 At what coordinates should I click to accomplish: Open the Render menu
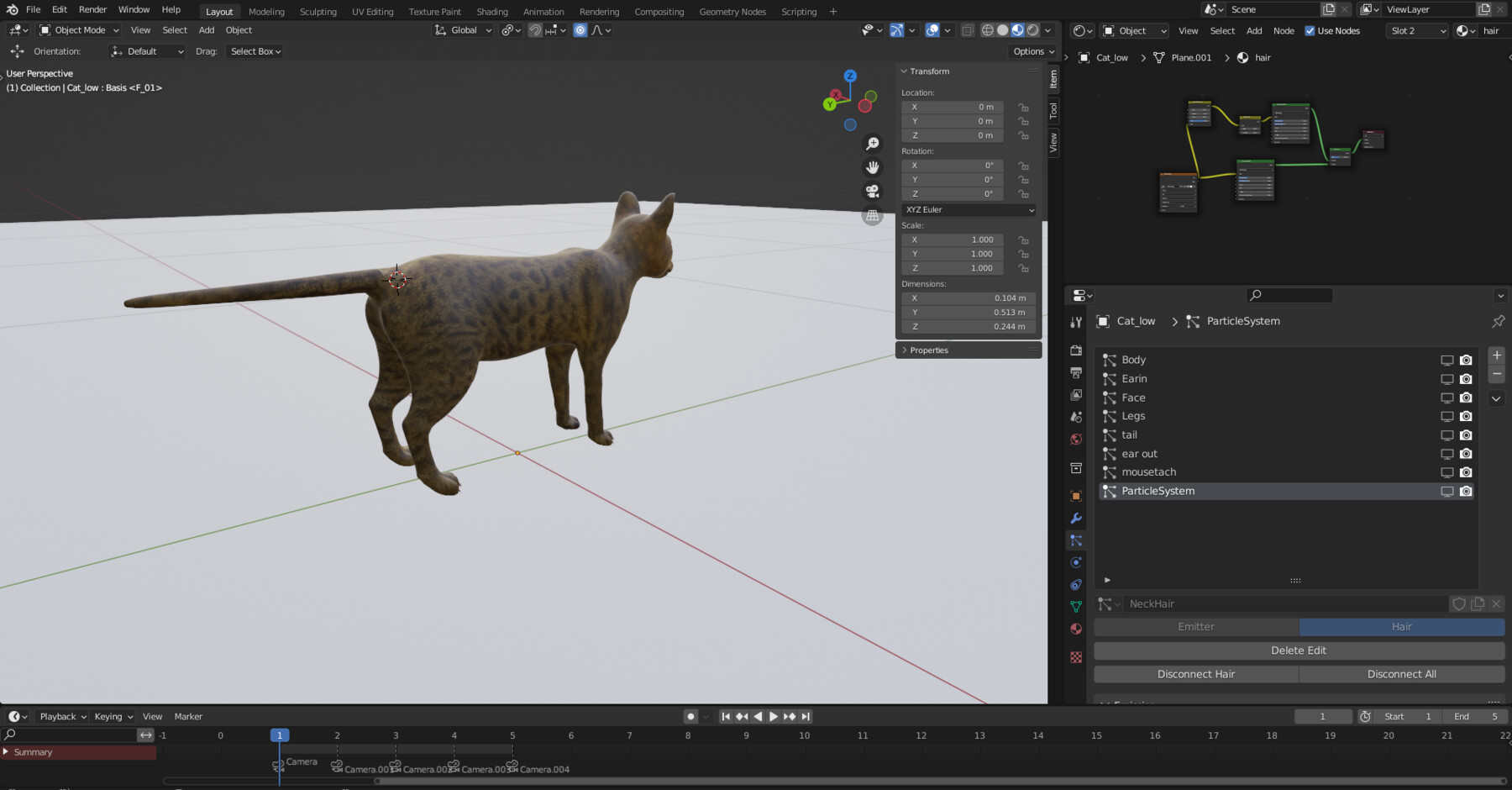(x=92, y=9)
